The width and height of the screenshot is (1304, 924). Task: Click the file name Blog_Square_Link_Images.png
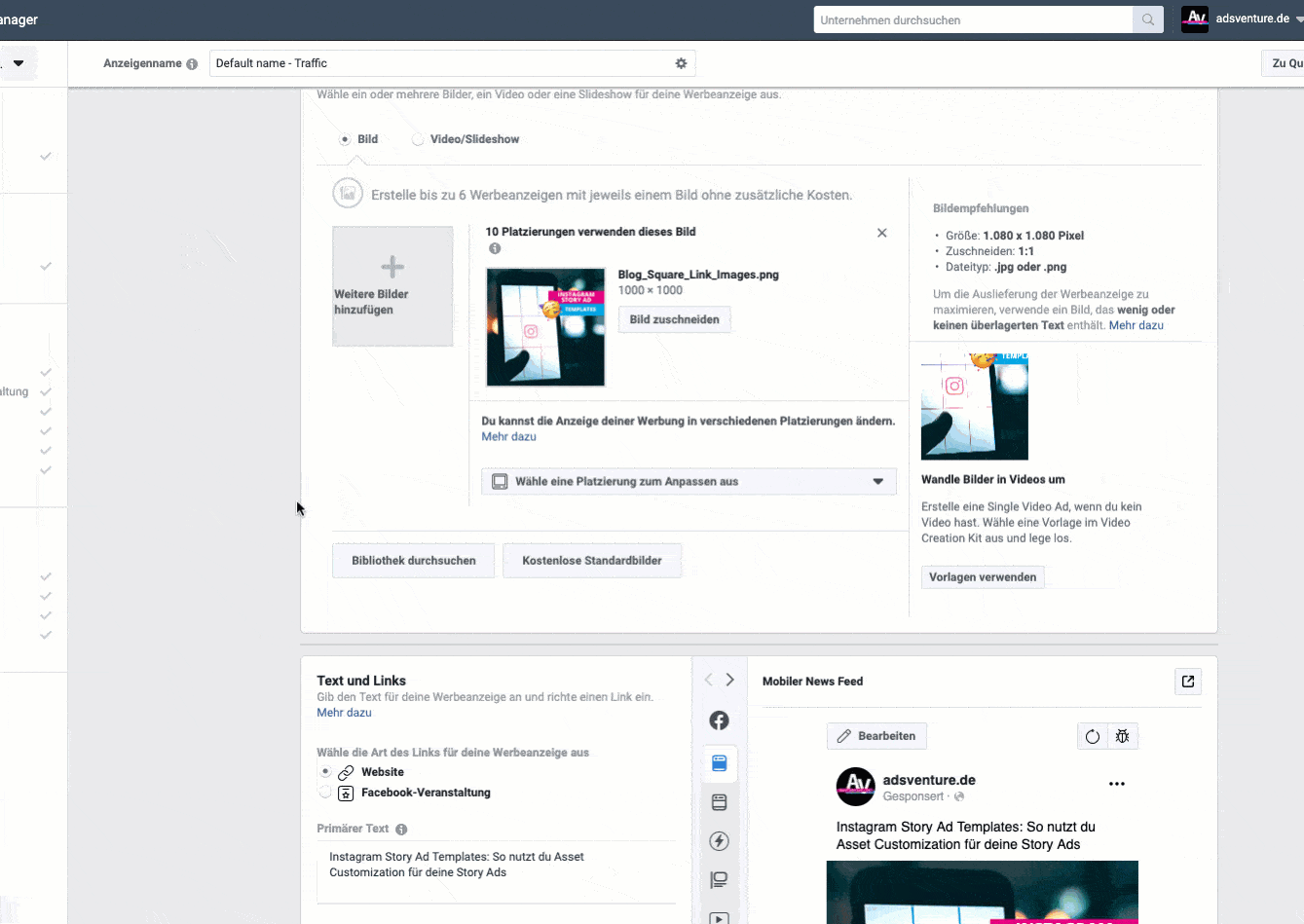click(698, 275)
